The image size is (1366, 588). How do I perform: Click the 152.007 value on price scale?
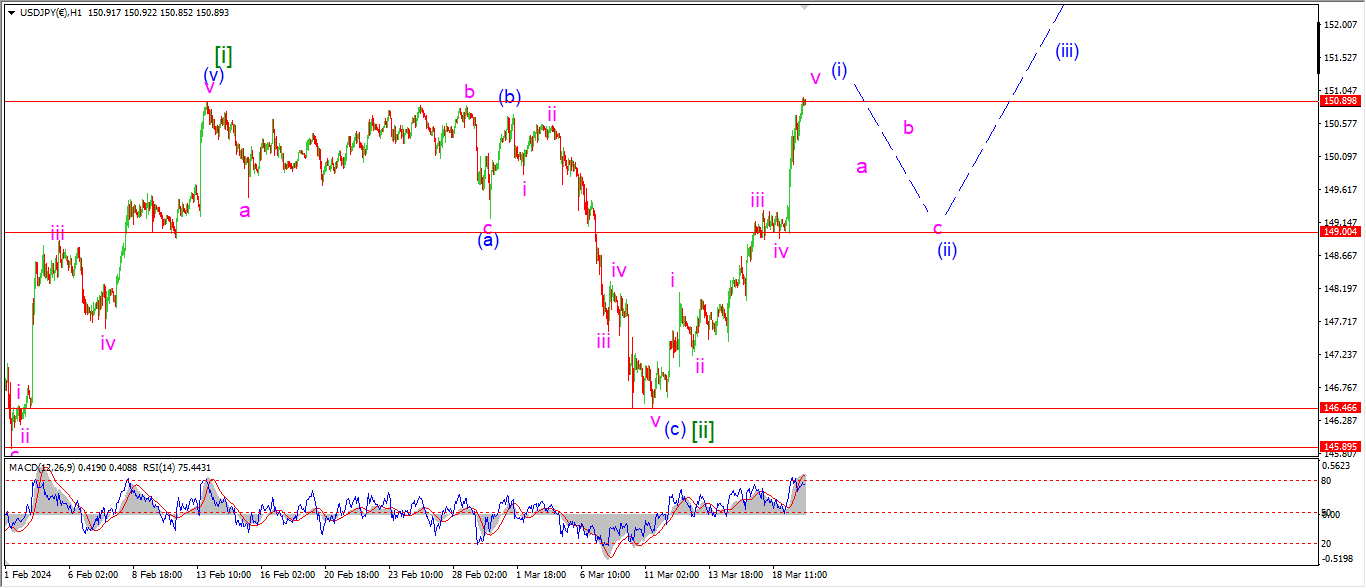[x=1339, y=25]
